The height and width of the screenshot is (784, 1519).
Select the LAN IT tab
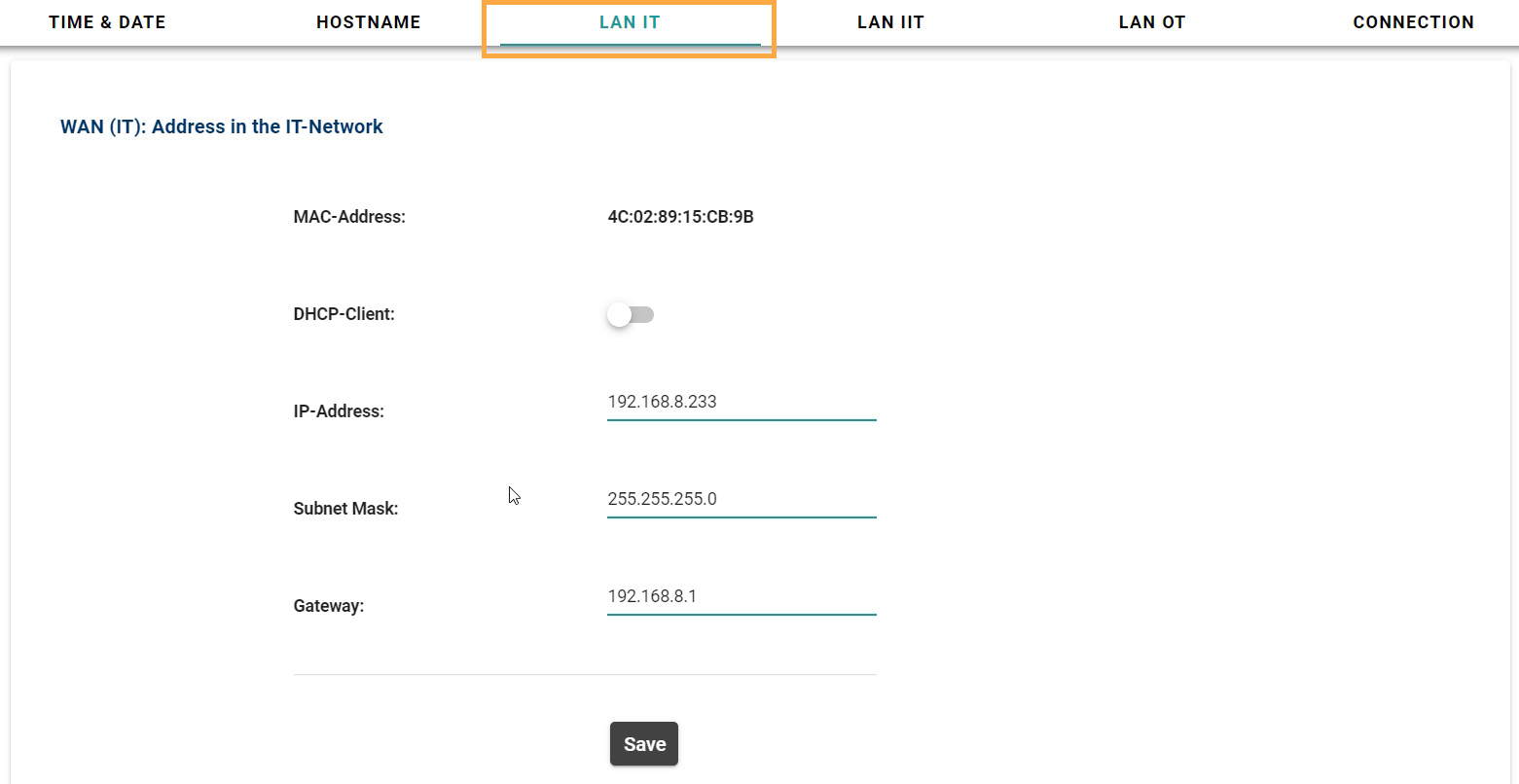630,22
